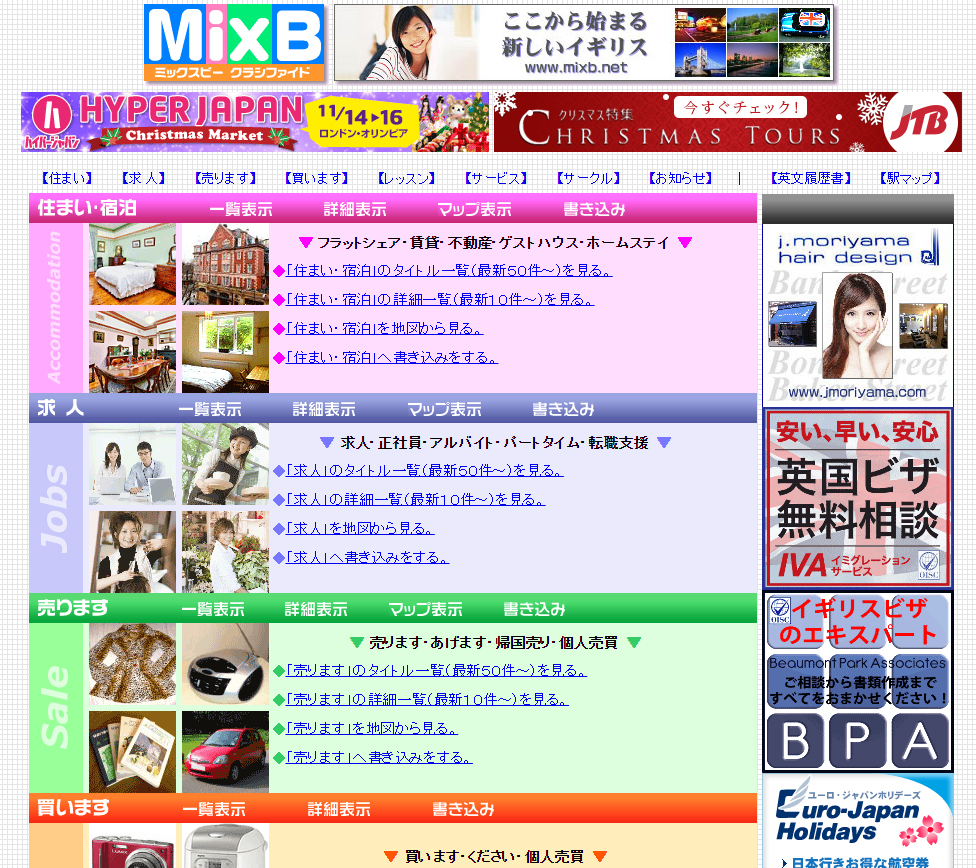Click the 売ります section title
The height and width of the screenshot is (868, 976).
click(x=73, y=608)
